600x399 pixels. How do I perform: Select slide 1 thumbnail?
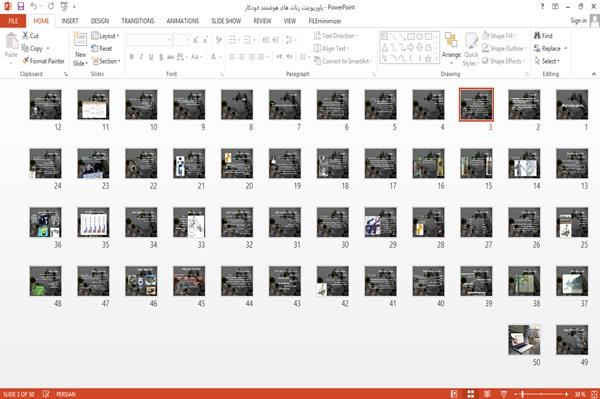point(572,104)
